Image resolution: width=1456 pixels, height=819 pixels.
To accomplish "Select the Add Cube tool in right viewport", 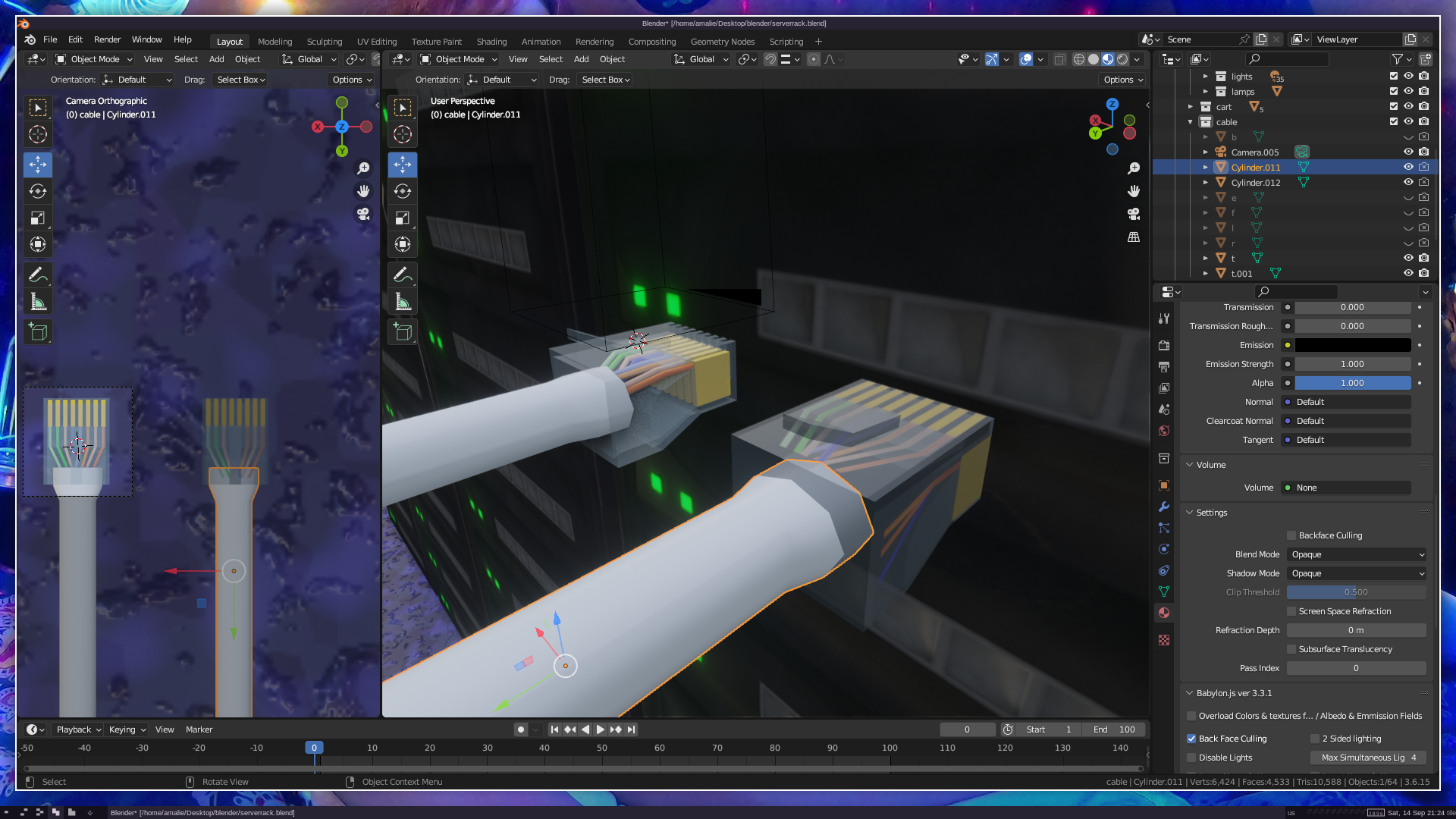I will pyautogui.click(x=403, y=332).
